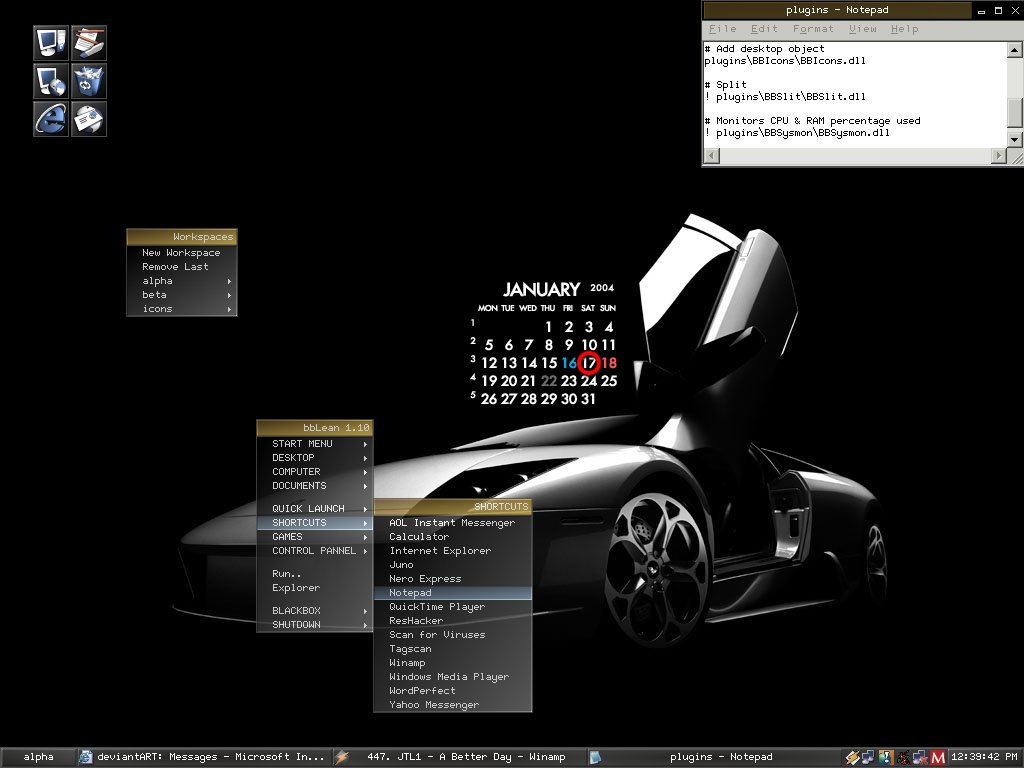The width and height of the screenshot is (1024, 768).
Task: Choose New Workspace in Workspaces menu
Action: coord(182,253)
